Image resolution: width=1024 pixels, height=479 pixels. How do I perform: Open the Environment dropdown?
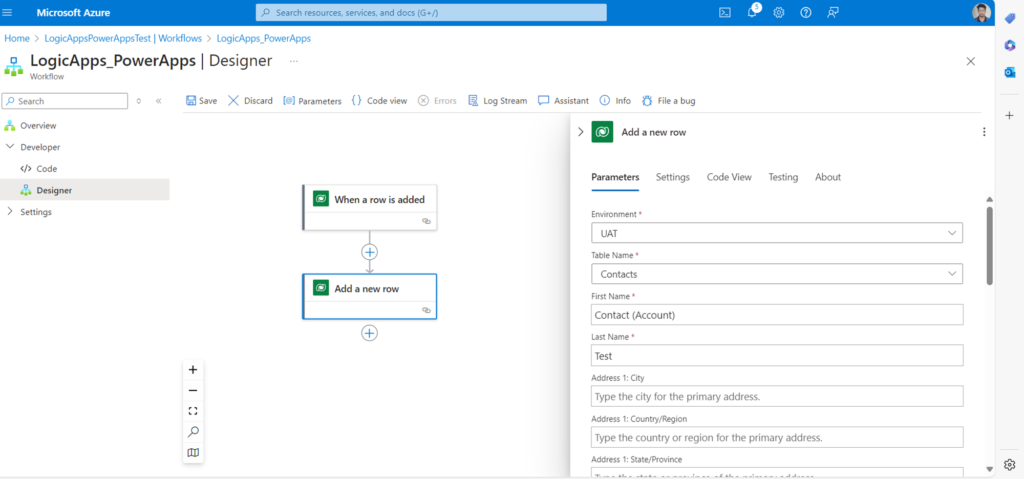(777, 233)
